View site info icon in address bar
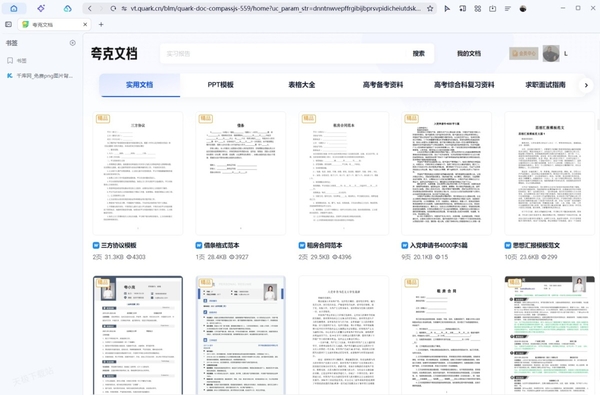 click(x=124, y=8)
